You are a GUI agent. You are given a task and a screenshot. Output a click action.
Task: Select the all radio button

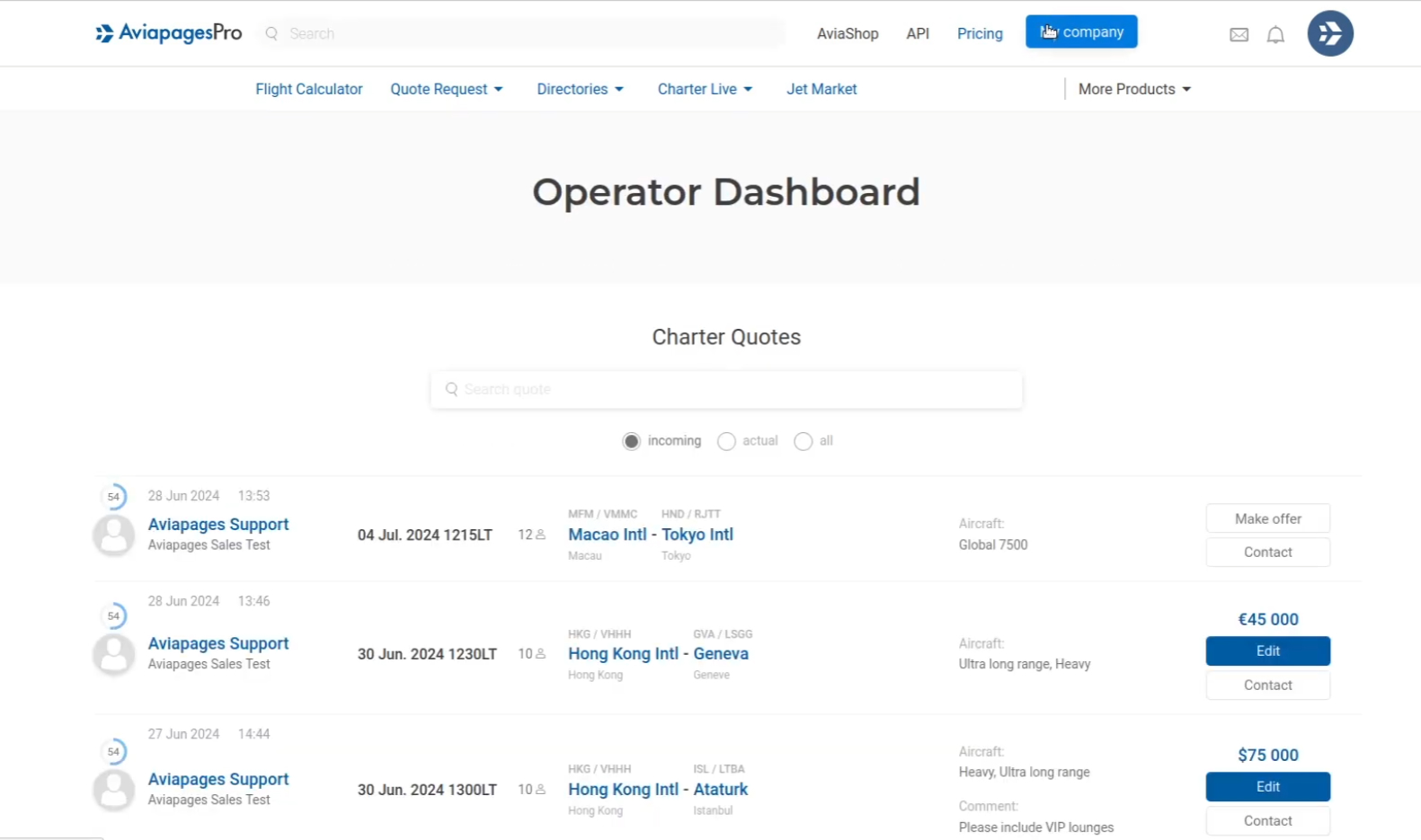[x=804, y=441]
